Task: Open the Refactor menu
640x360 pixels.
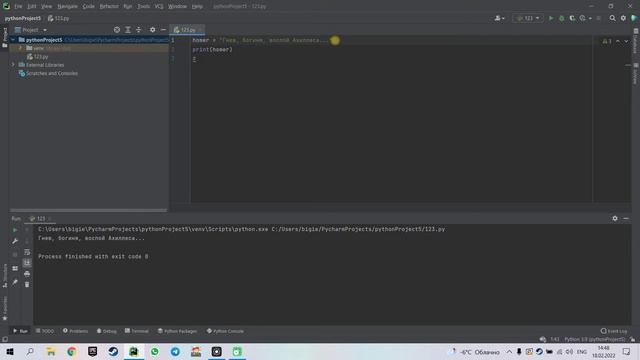Action: pos(109,7)
